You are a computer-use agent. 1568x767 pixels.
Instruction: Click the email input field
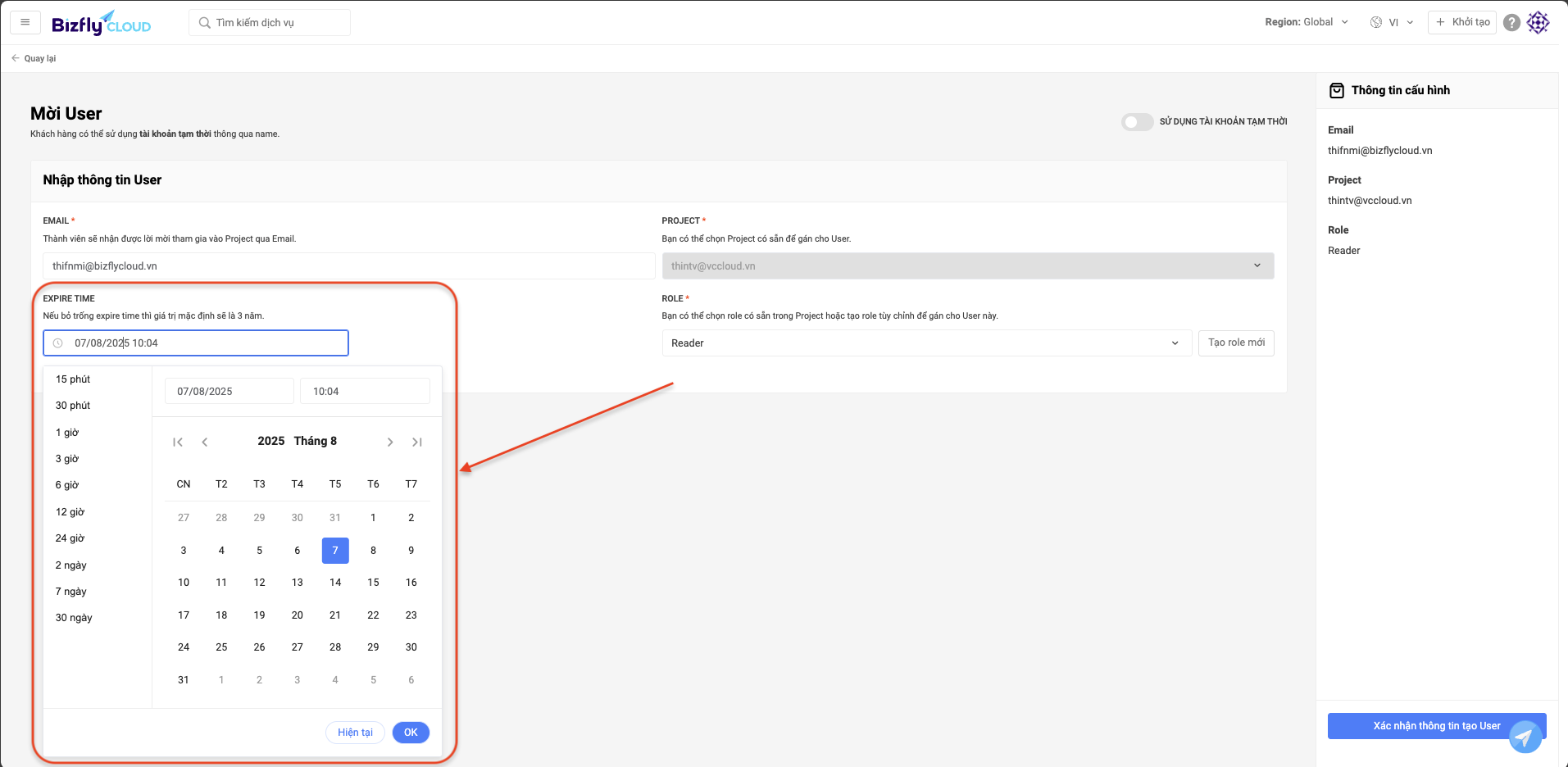click(x=348, y=266)
